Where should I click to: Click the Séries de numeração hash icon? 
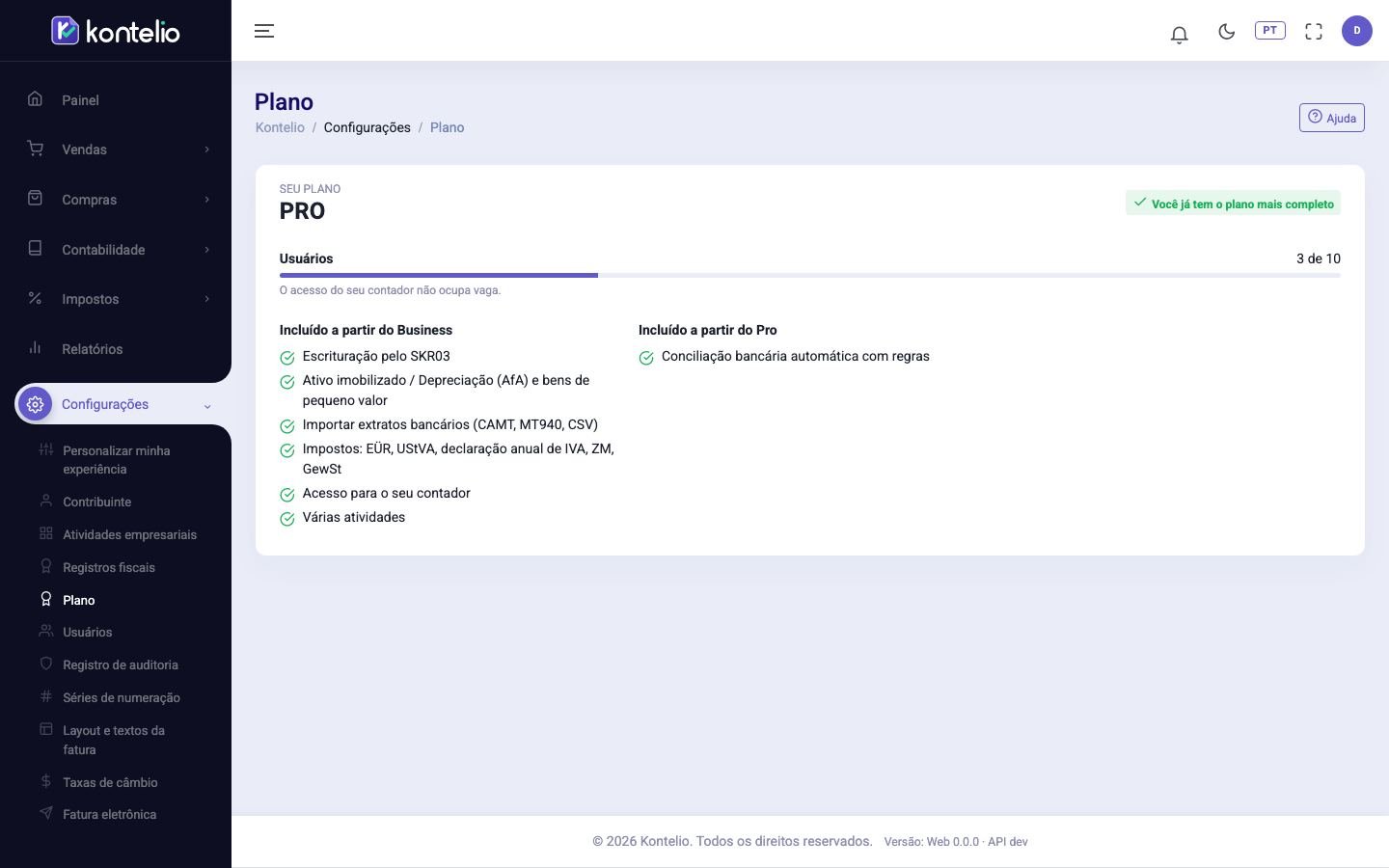[x=45, y=696]
